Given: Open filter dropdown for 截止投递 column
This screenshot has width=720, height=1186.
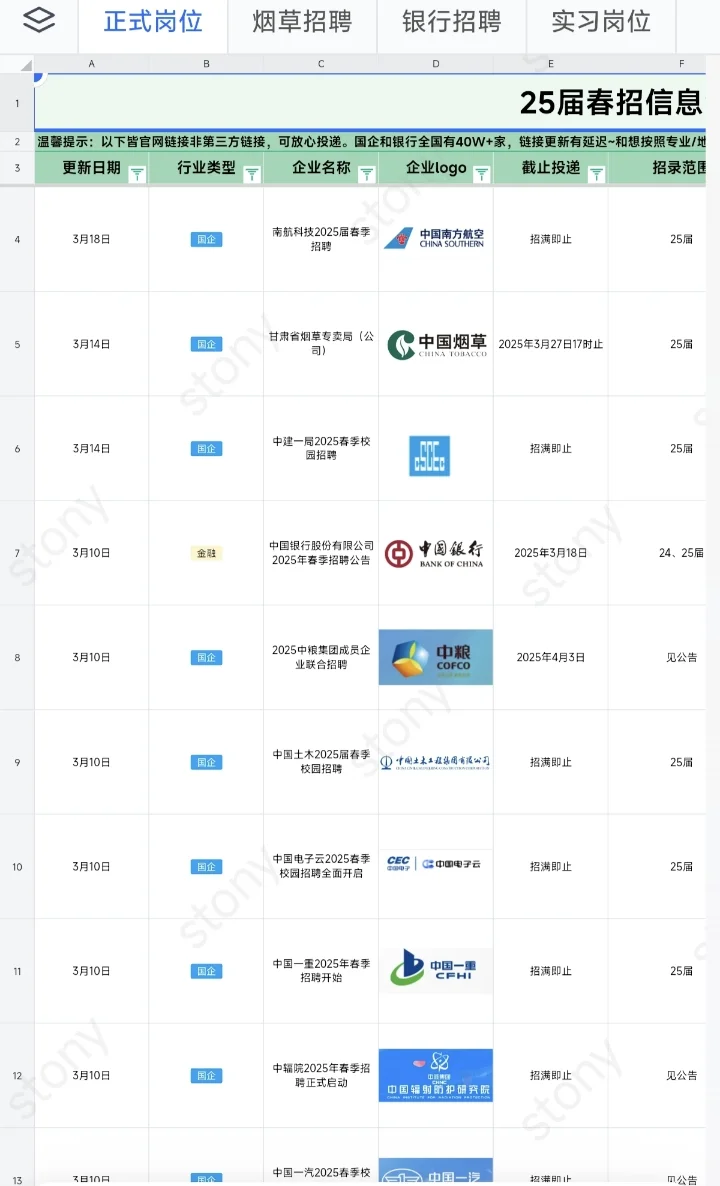Looking at the screenshot, I should click(597, 175).
